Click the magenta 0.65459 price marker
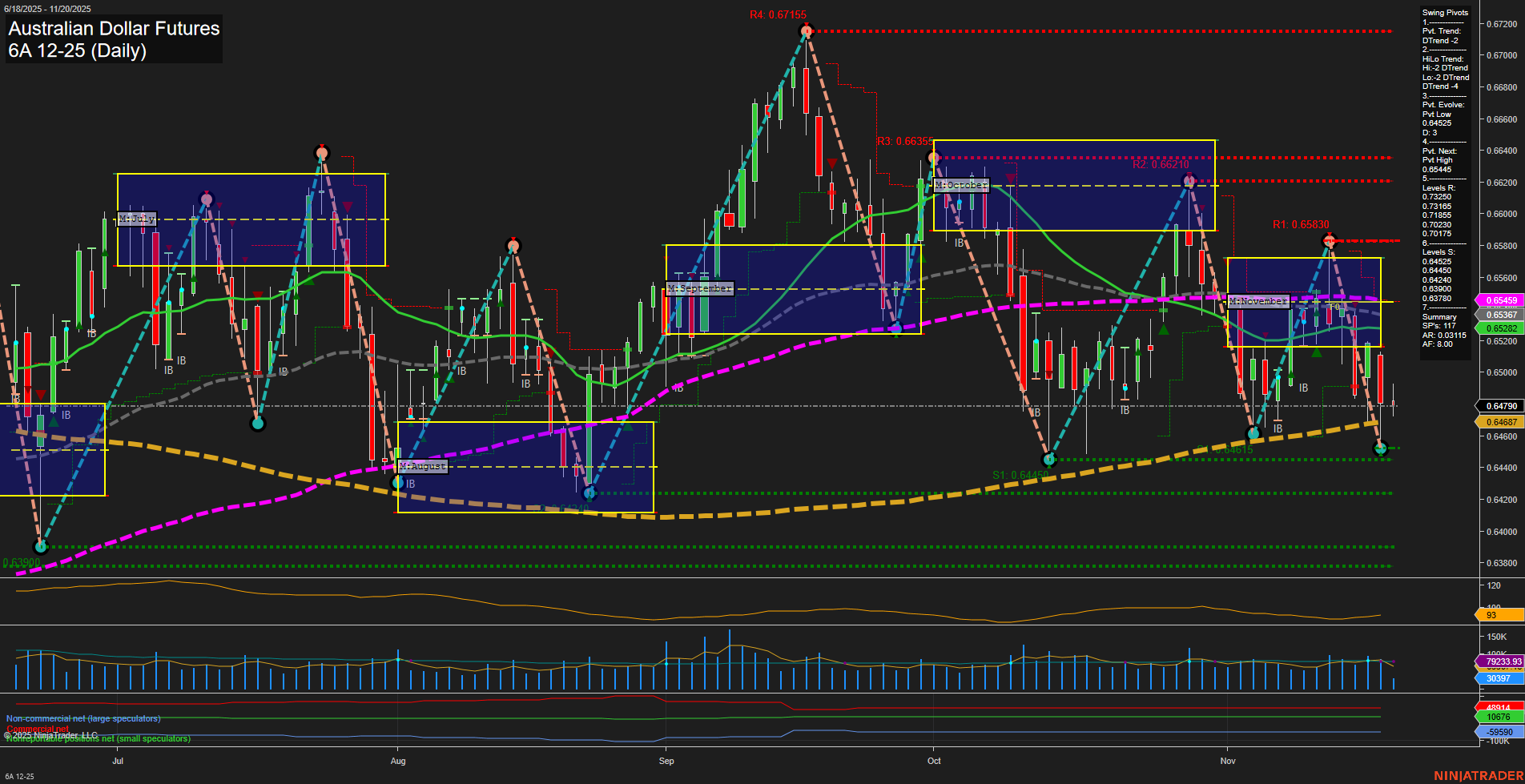The image size is (1525, 784). point(1500,300)
